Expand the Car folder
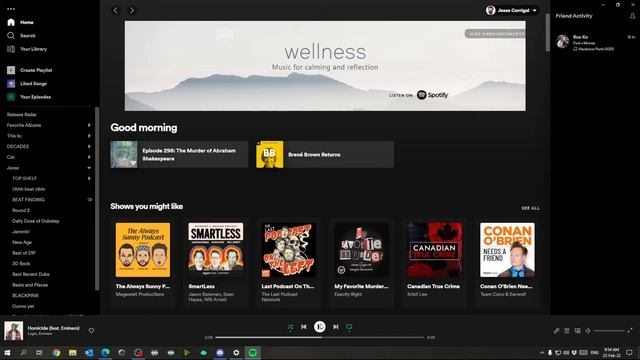Image resolution: width=640 pixels, height=360 pixels. tap(89, 157)
